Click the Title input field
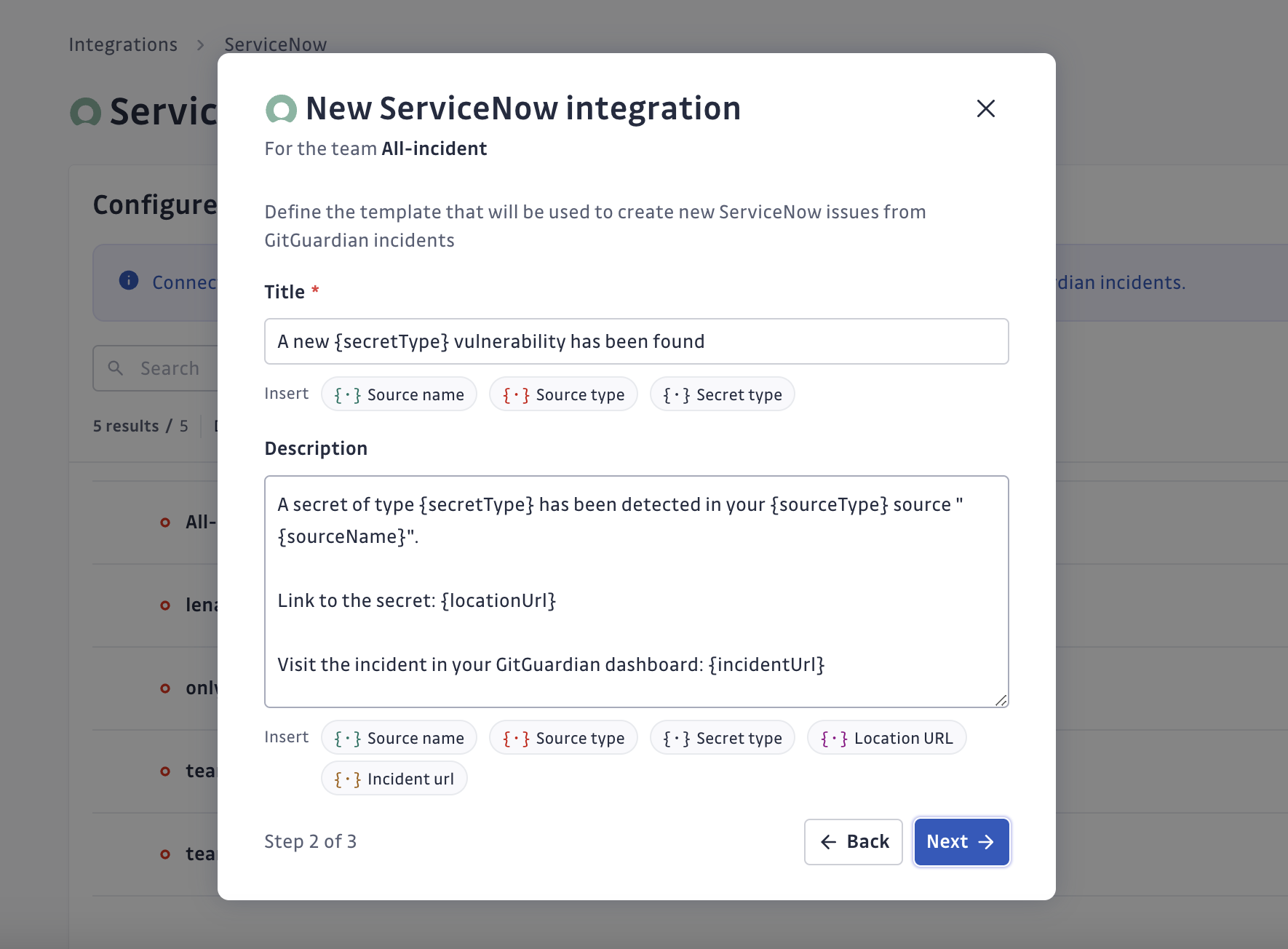Image resolution: width=1288 pixels, height=949 pixels. pyautogui.click(x=636, y=341)
